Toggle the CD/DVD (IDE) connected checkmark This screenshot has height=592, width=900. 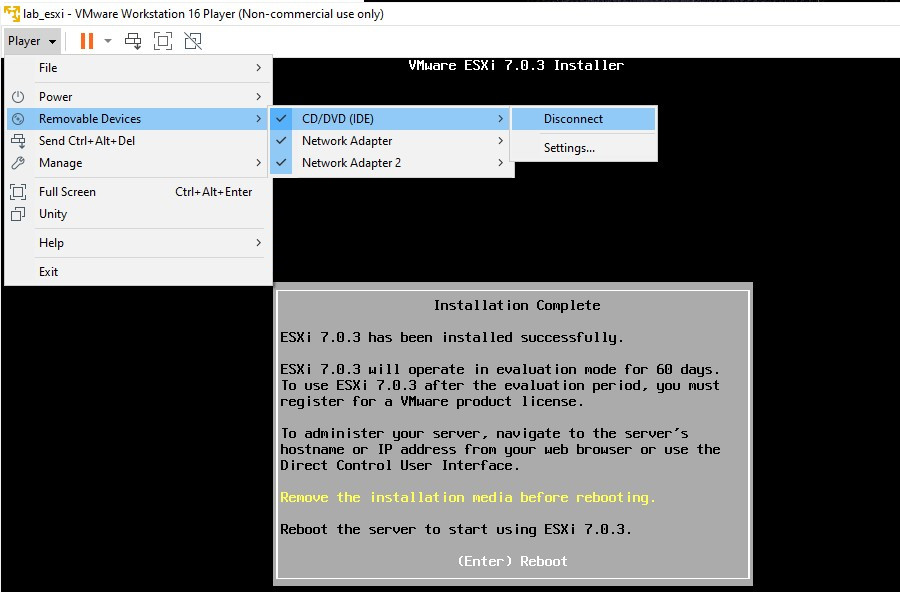coord(281,119)
